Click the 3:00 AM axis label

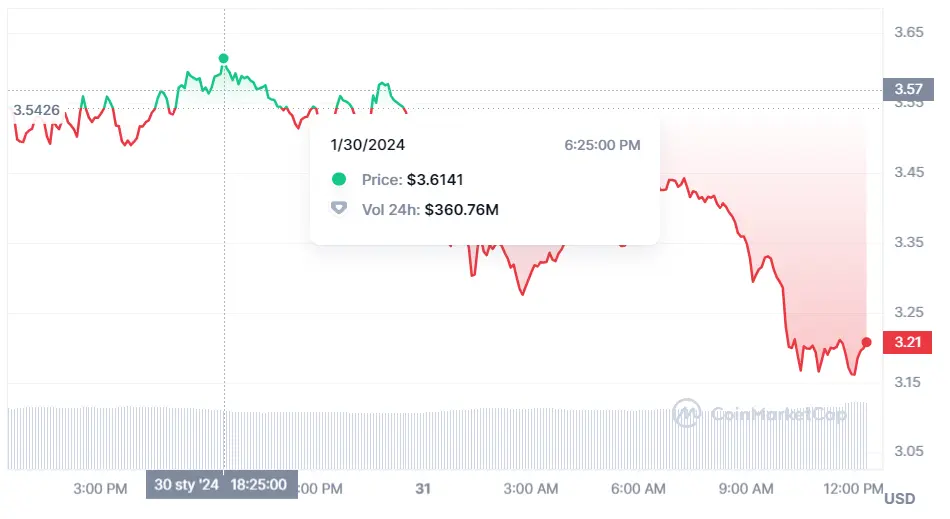[531, 489]
